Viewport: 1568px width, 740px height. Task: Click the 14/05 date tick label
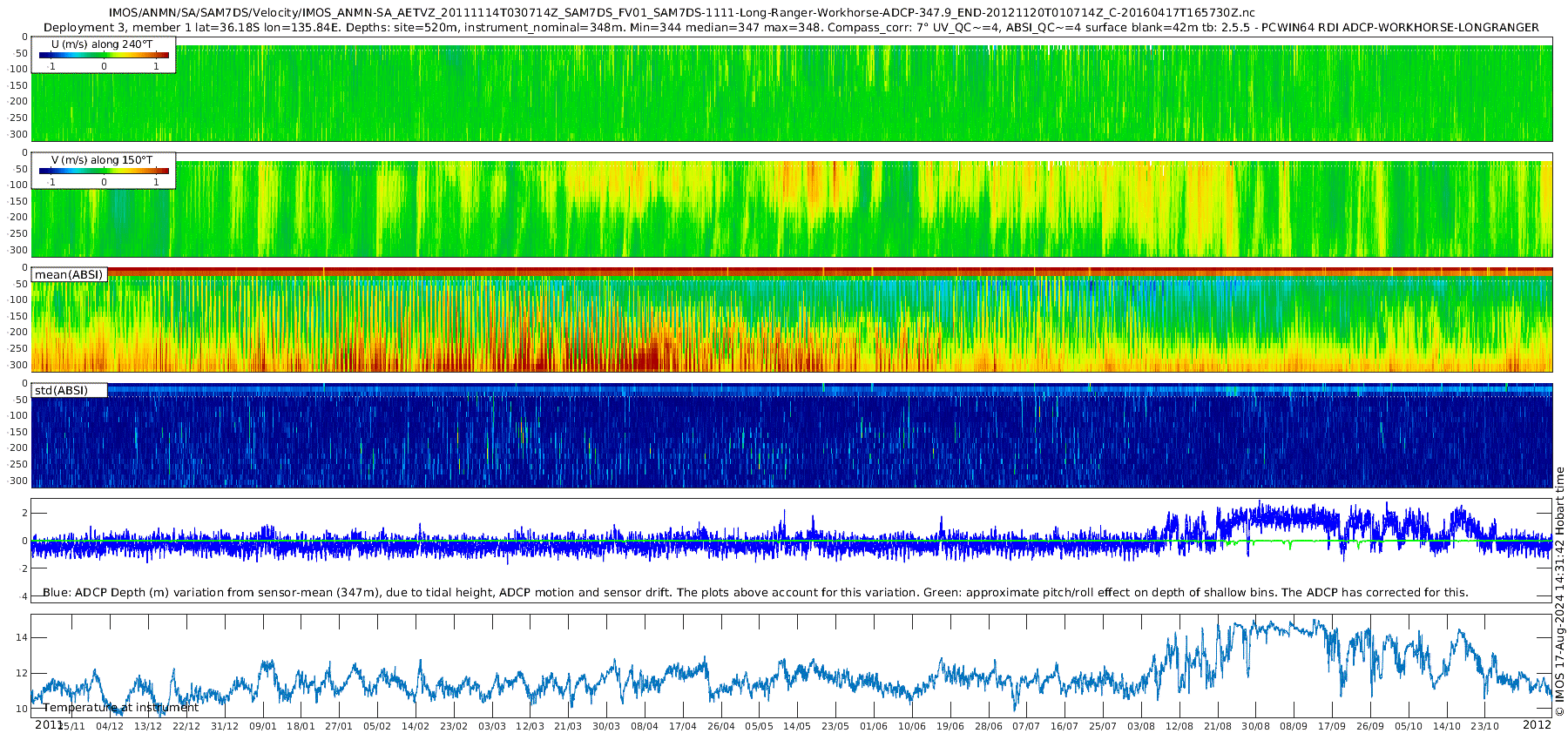pyautogui.click(x=797, y=726)
